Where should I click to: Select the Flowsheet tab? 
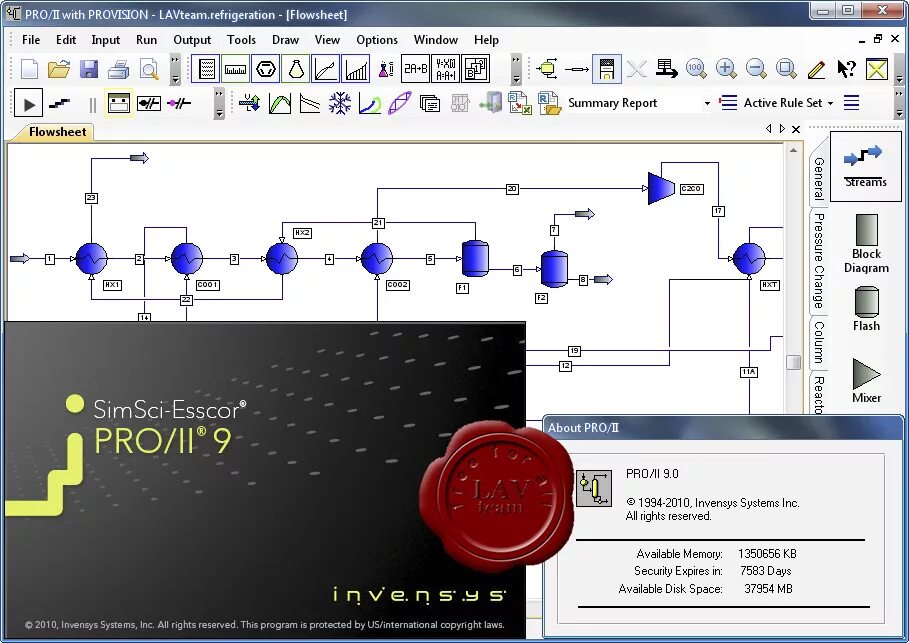[x=56, y=132]
